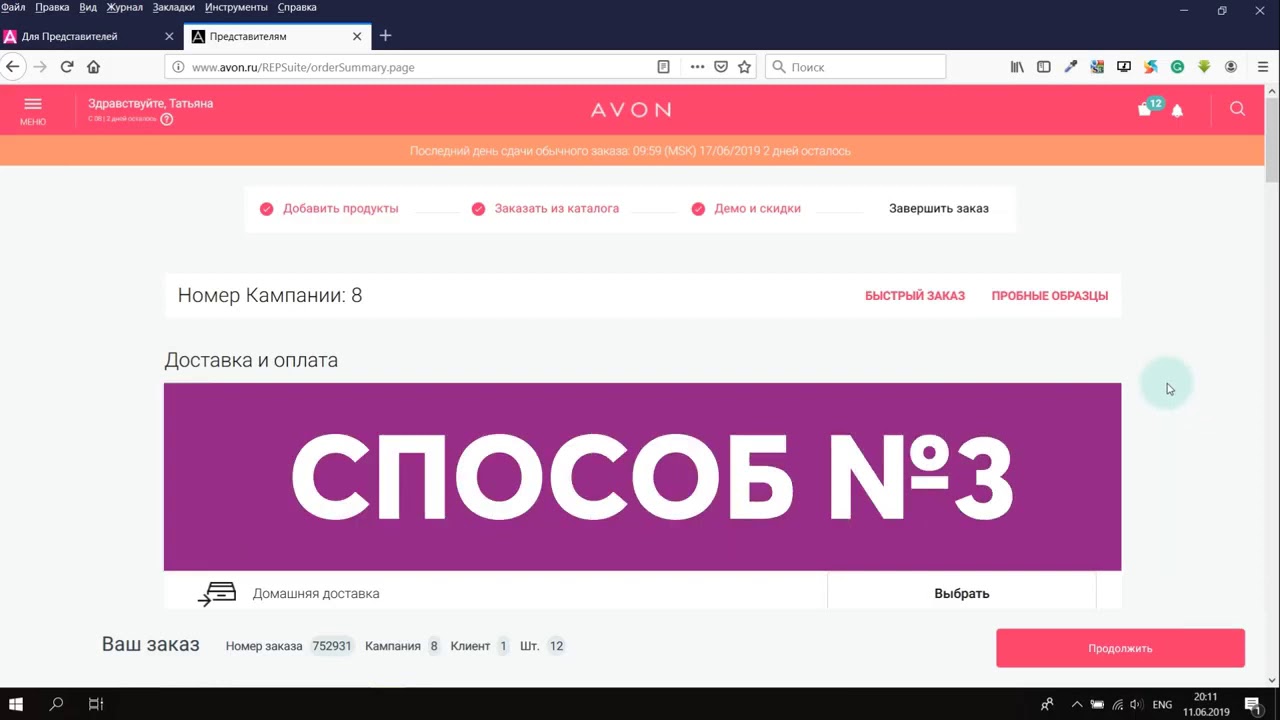Open People icon in taskbar
Screen dimensions: 1280x720
coord(1047,704)
